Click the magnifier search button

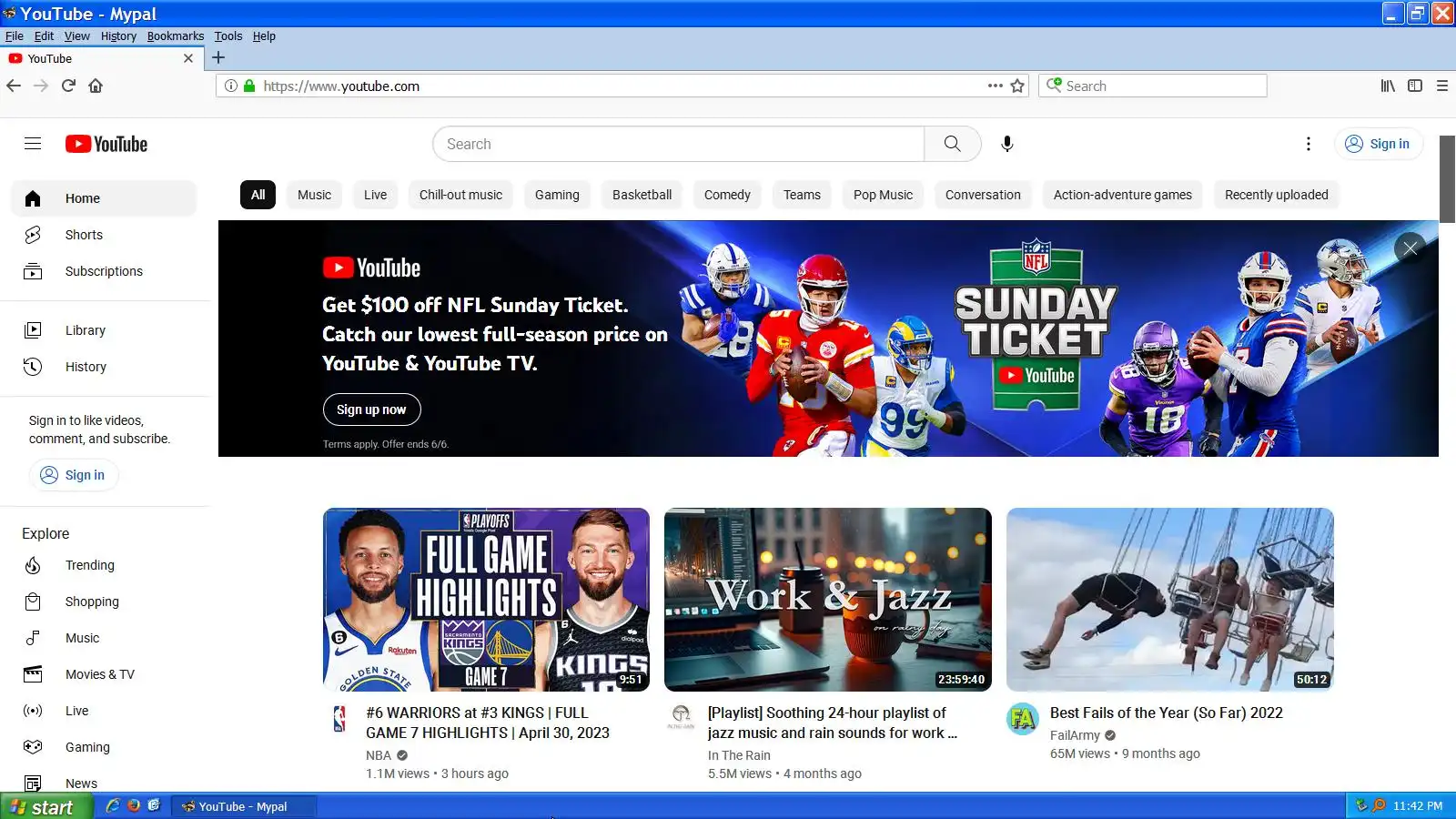[952, 144]
